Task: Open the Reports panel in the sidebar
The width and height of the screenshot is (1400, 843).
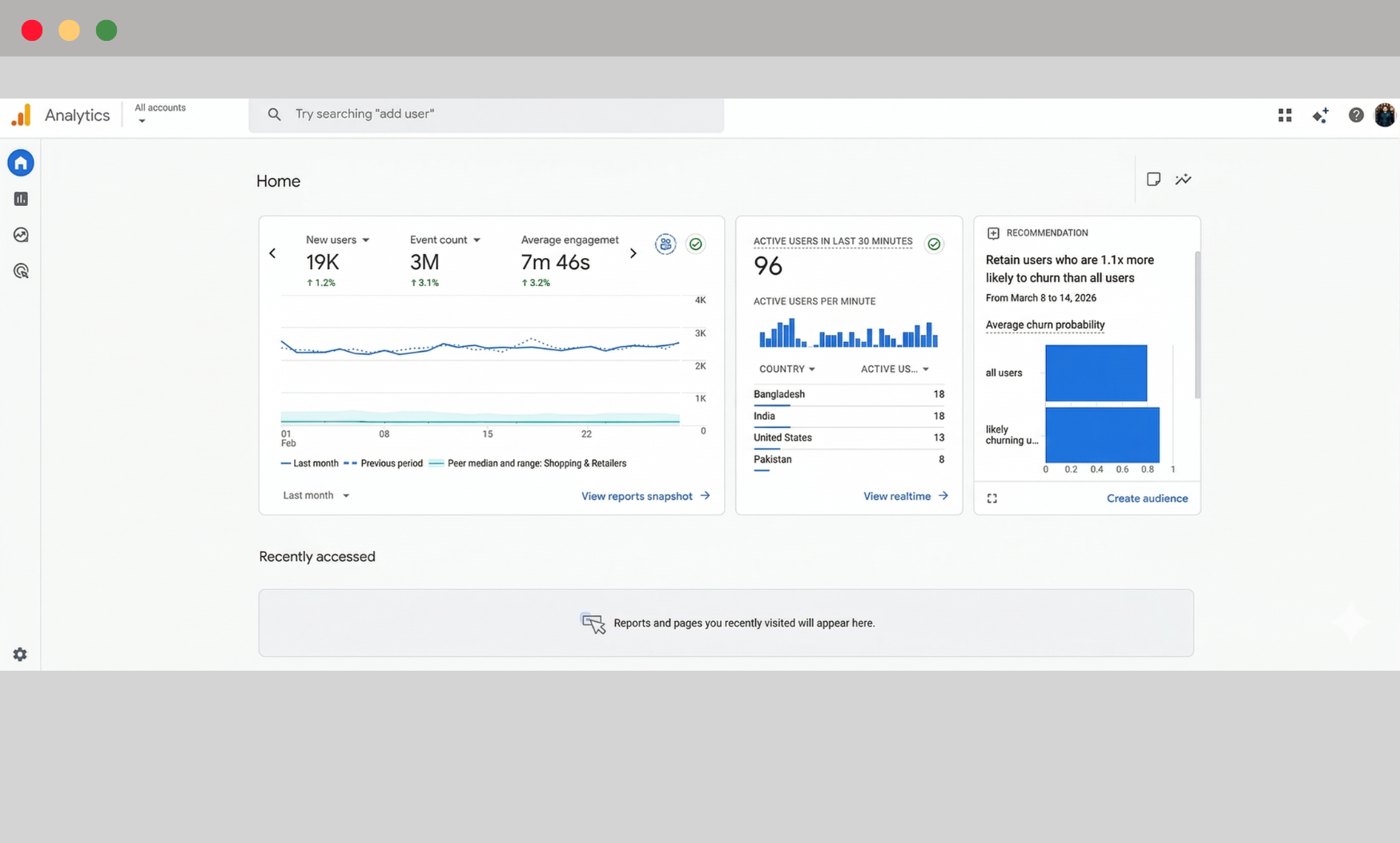Action: 21,199
